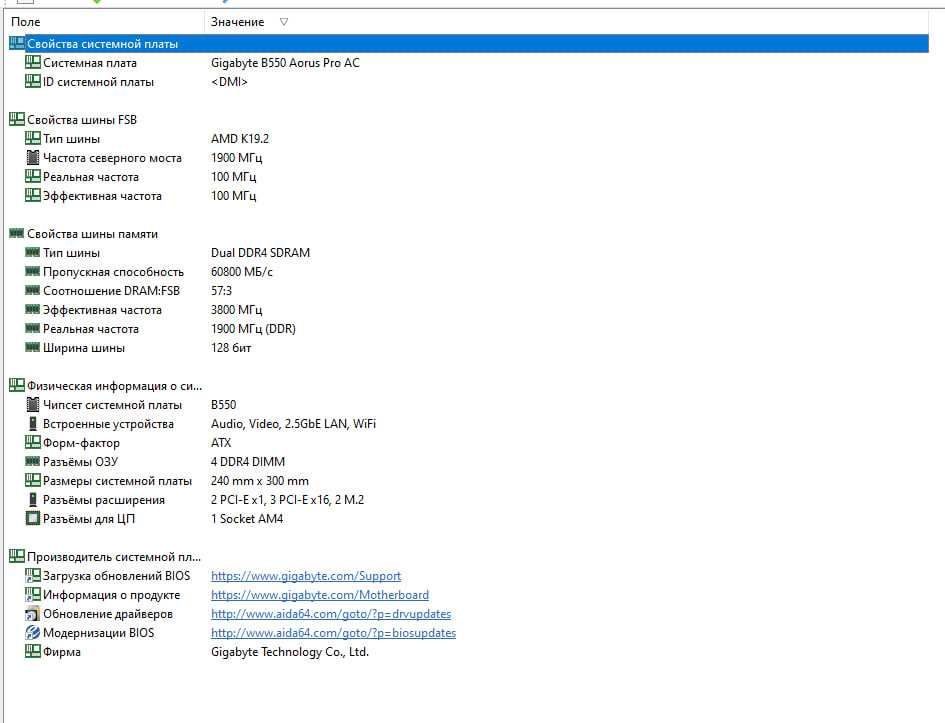Image resolution: width=945 pixels, height=723 pixels.
Task: Click the Разъёмы ОЗУ memory icon
Action: click(33, 462)
